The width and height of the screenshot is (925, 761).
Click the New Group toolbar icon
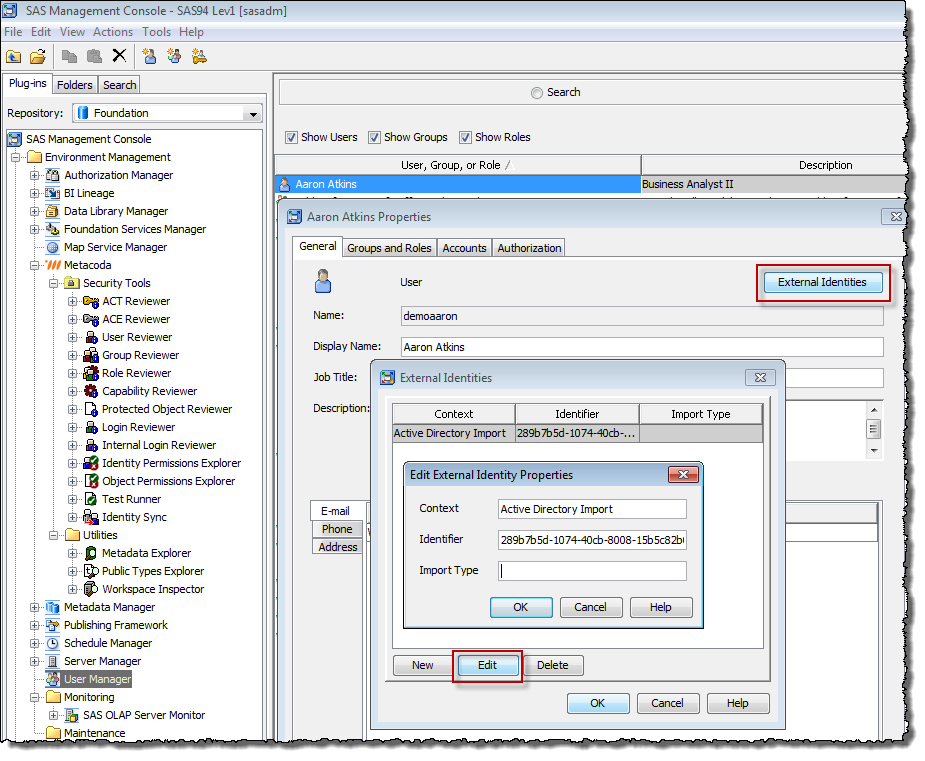click(174, 56)
